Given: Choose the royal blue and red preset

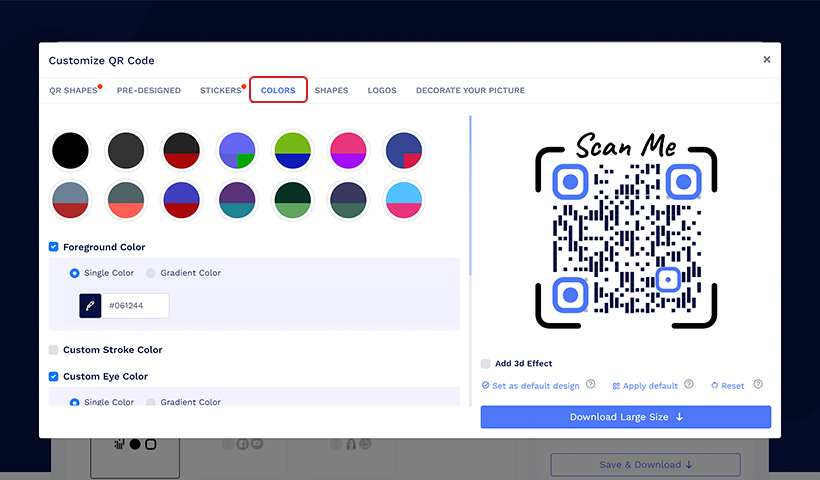Looking at the screenshot, I should (x=181, y=200).
